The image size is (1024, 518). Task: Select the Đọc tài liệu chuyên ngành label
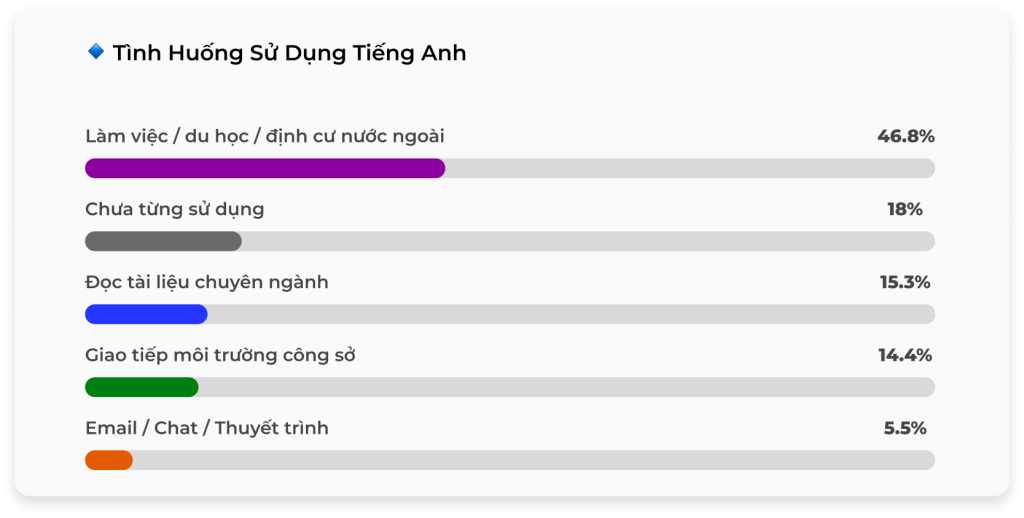[207, 282]
